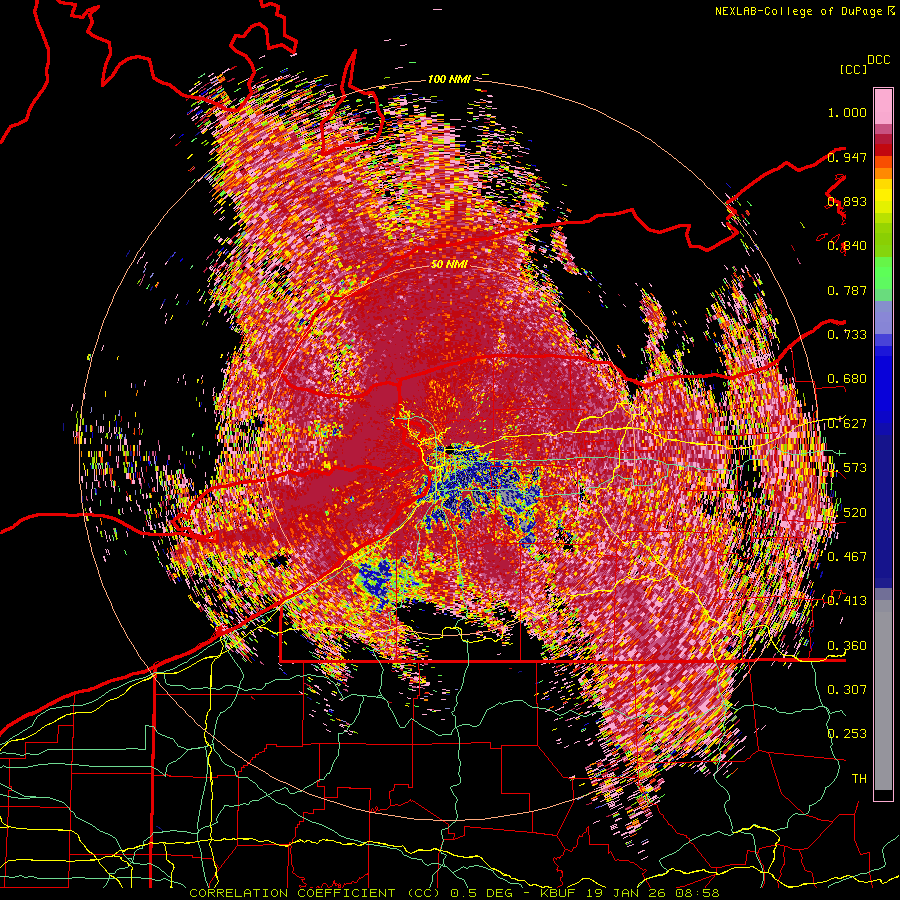The image size is (900, 900).
Task: Select the 0.787 legend value
Action: coord(847,290)
